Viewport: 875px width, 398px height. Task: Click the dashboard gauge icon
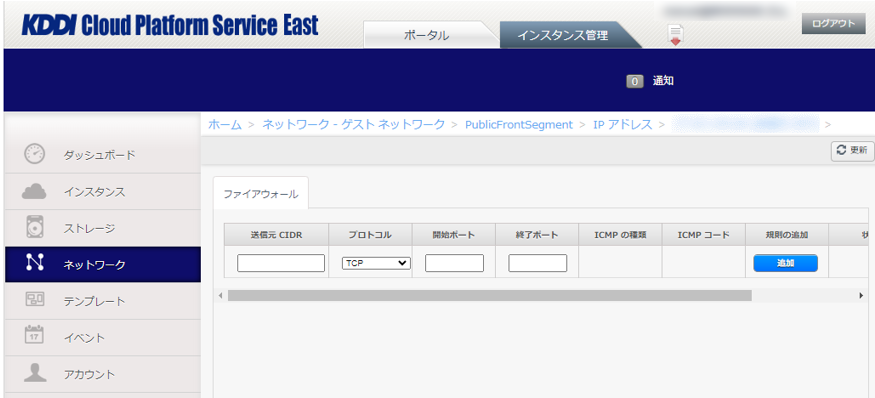[35, 154]
